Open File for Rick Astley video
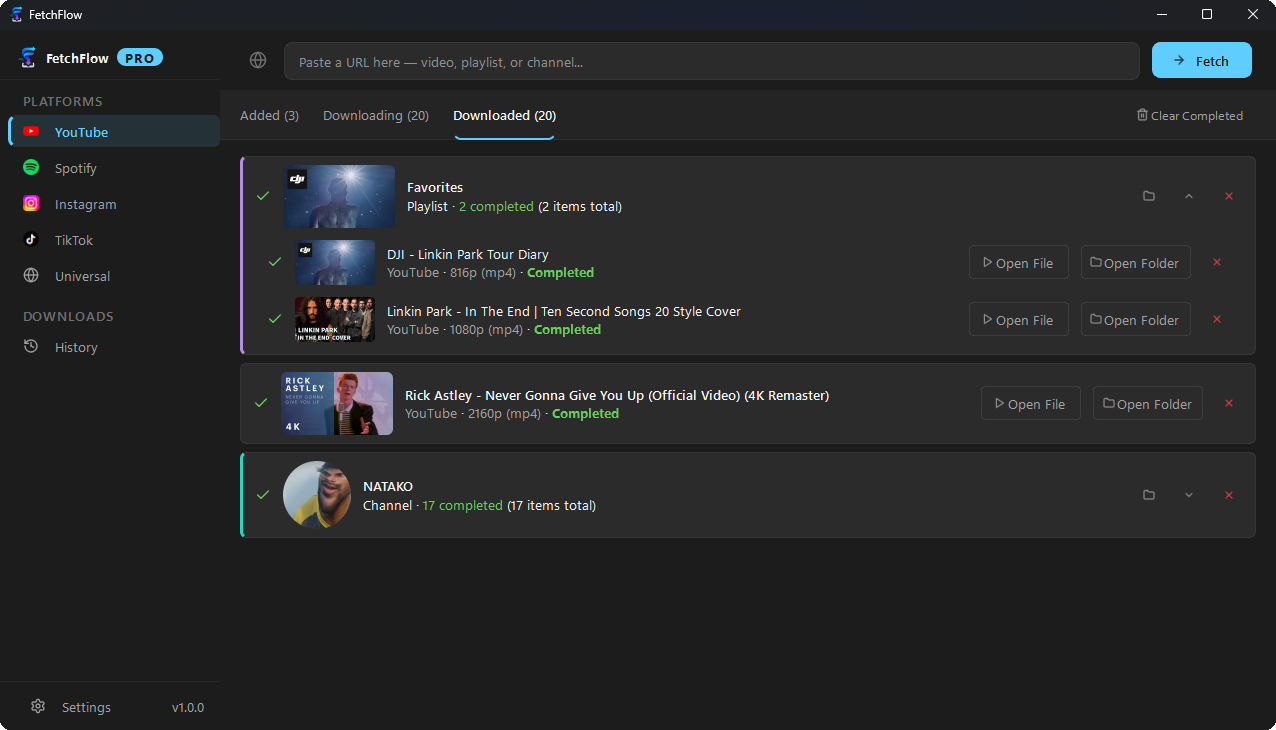 (x=1031, y=403)
